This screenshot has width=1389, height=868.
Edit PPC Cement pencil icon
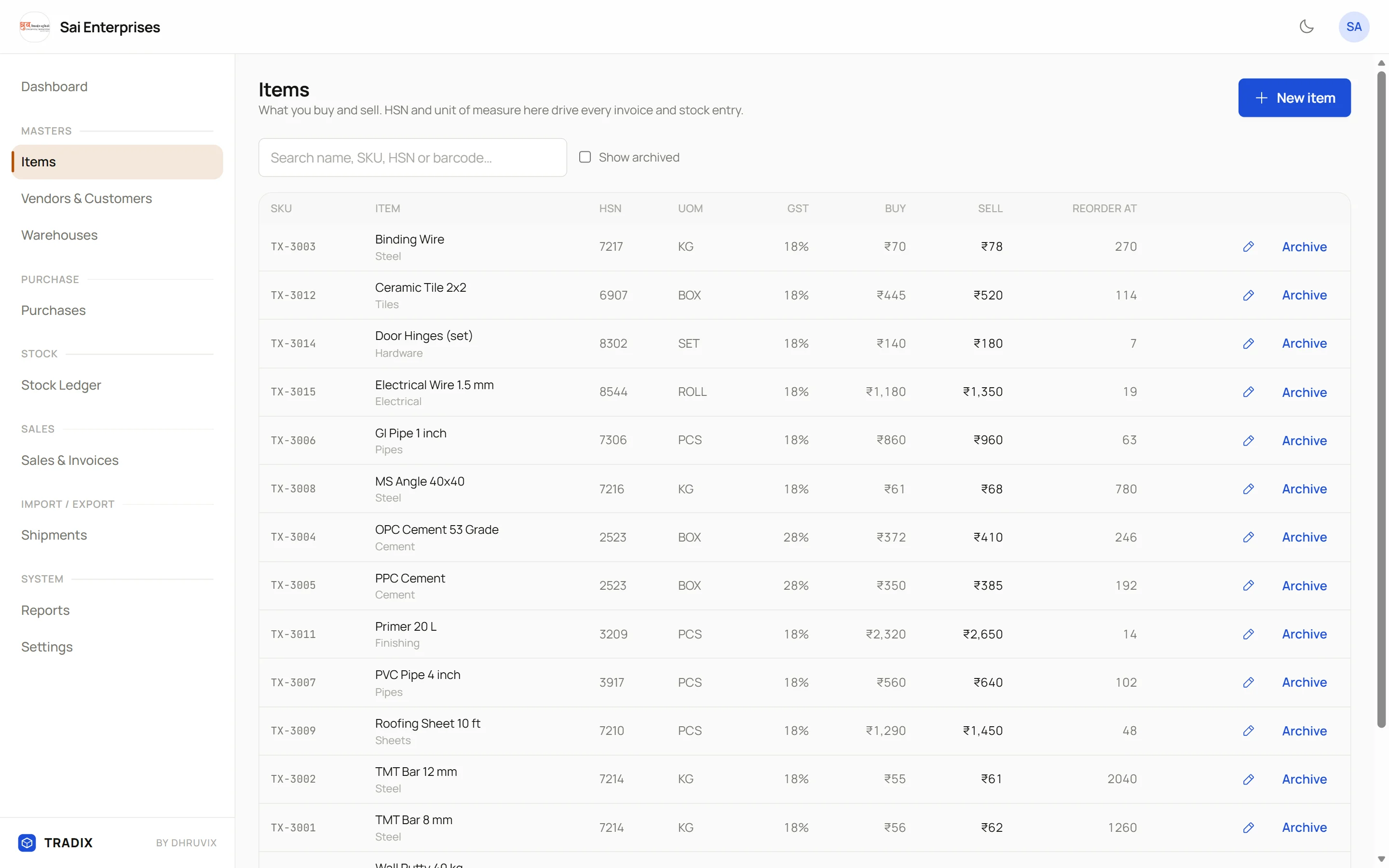pos(1248,585)
